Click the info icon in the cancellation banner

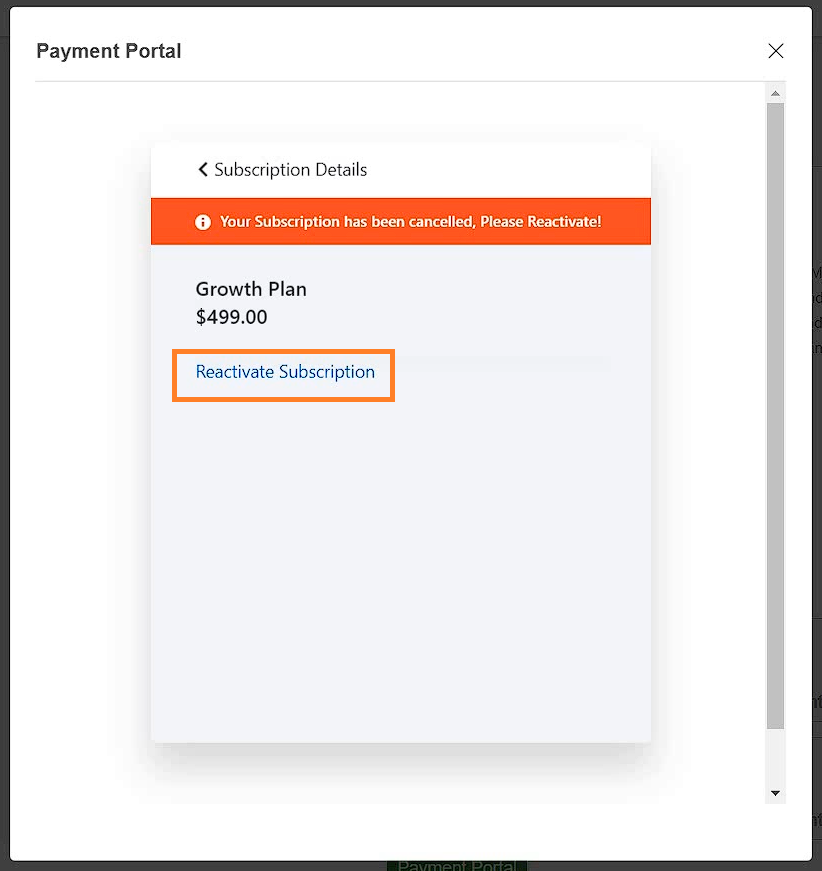point(203,222)
